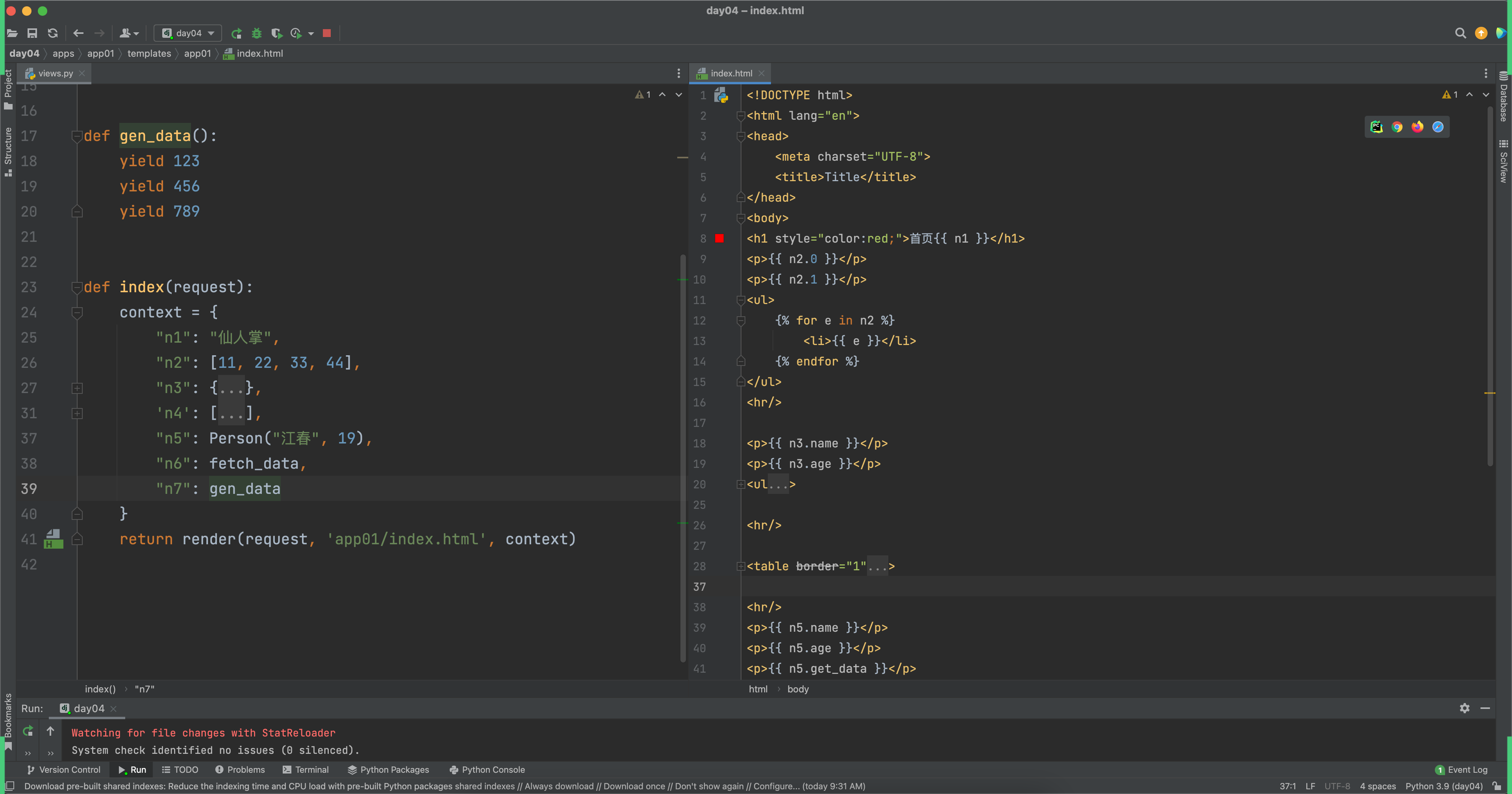Open Search Everywhere magnifier icon

tap(1460, 33)
